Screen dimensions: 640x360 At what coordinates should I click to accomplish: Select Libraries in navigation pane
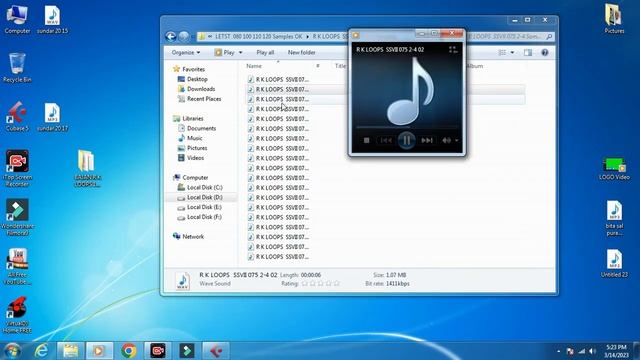(x=193, y=118)
